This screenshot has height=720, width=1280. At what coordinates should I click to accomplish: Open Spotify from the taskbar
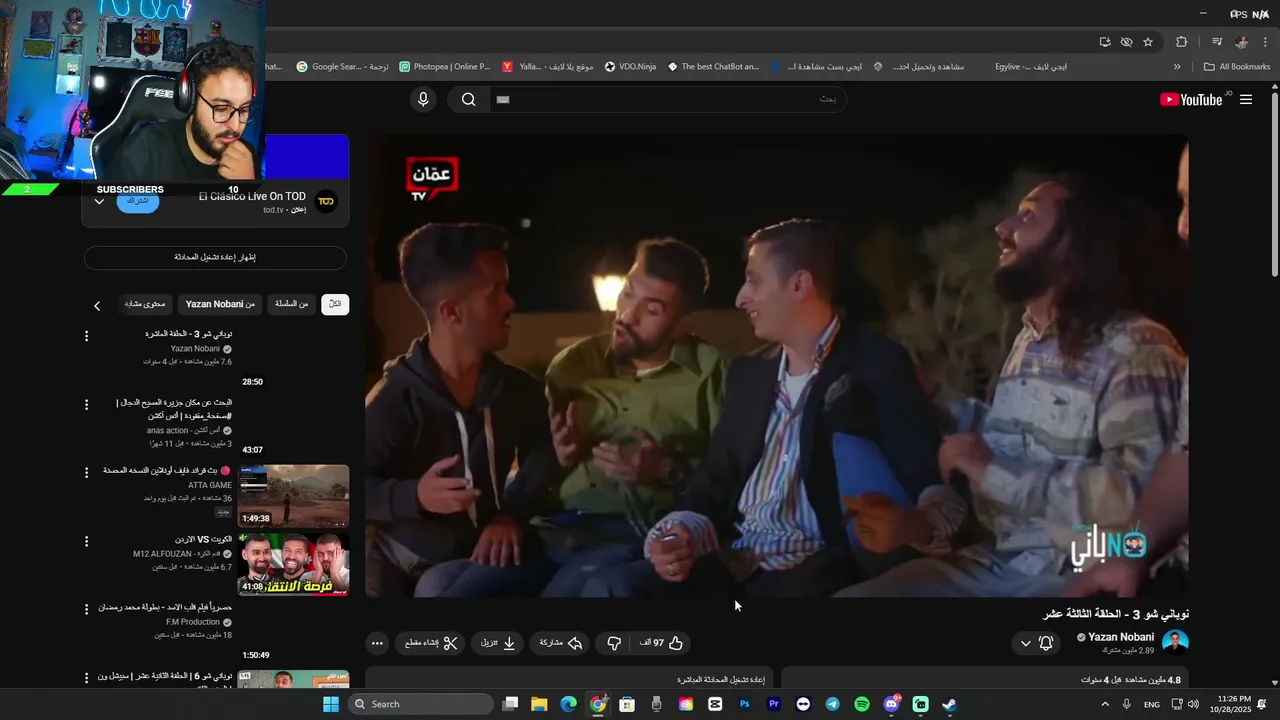(862, 704)
